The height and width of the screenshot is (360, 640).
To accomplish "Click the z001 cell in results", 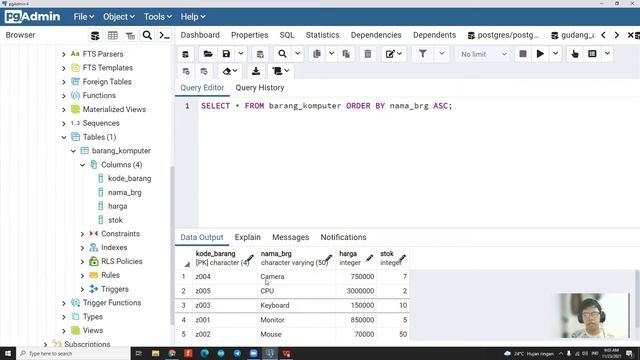I will pyautogui.click(x=224, y=320).
